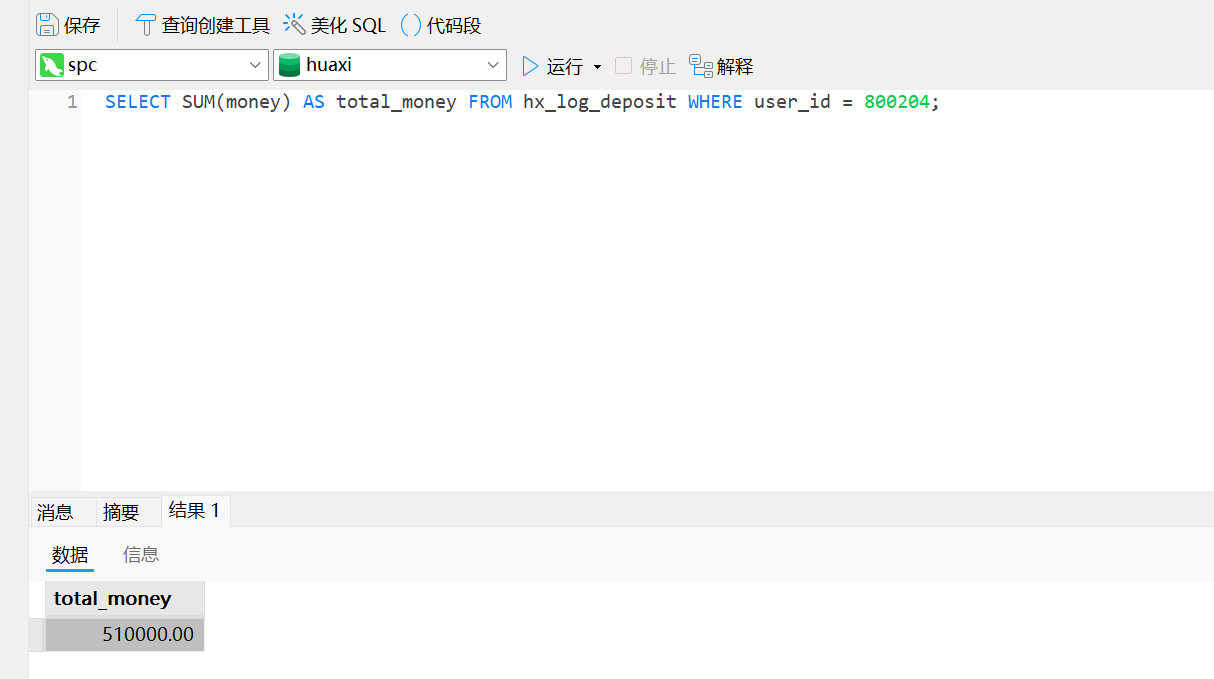
Task: Click the green huaxi database cylinder icon
Action: [x=289, y=66]
